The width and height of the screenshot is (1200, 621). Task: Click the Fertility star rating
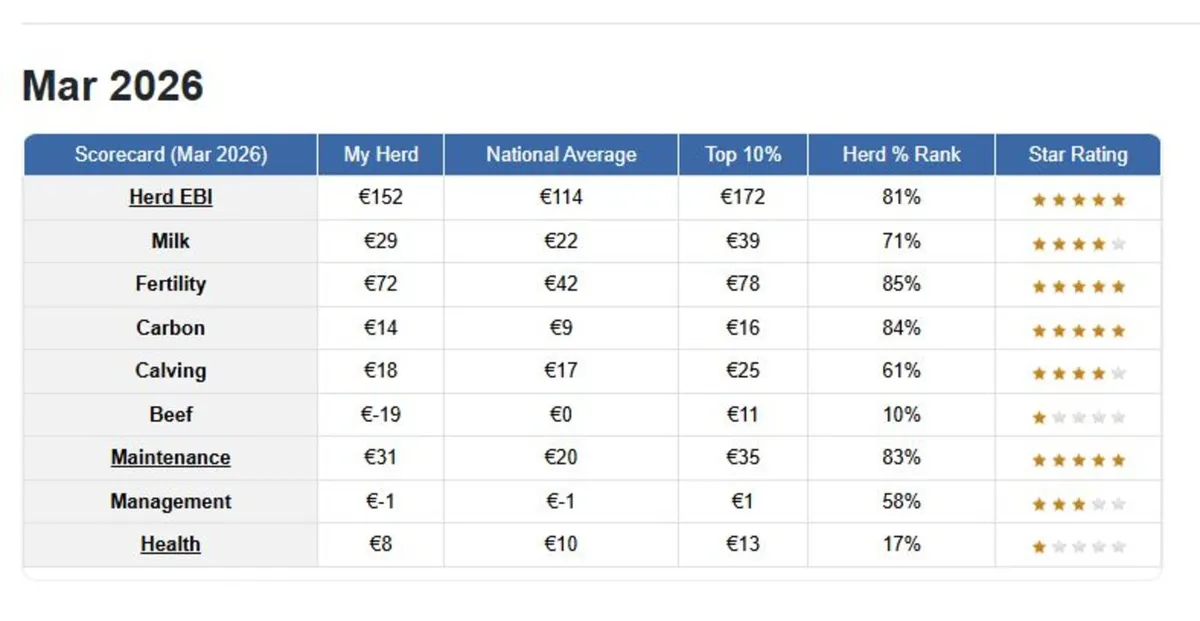click(1078, 287)
